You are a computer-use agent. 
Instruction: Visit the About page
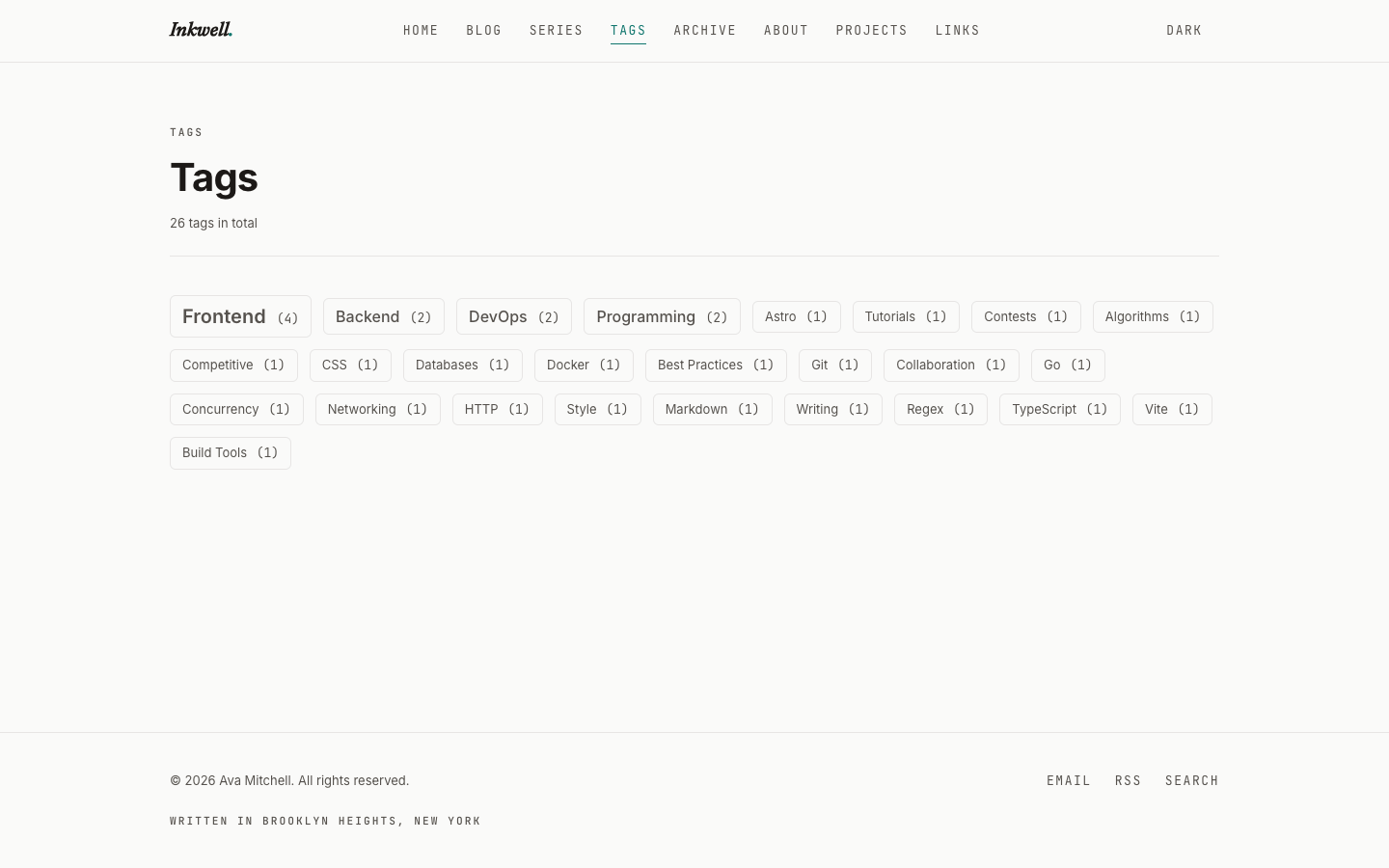[x=786, y=31]
